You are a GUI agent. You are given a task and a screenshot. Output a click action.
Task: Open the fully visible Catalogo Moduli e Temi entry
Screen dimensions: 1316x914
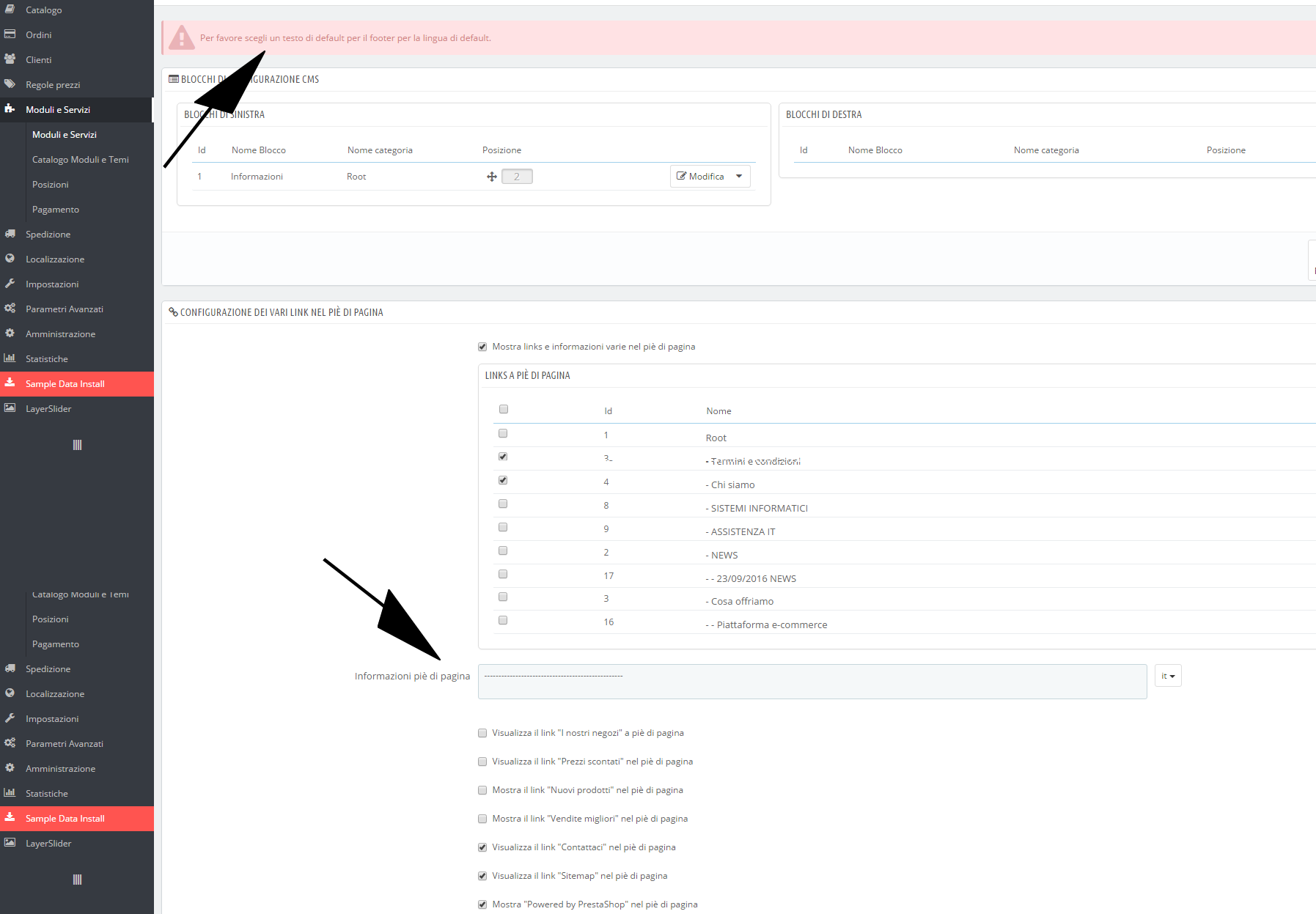tap(81, 160)
